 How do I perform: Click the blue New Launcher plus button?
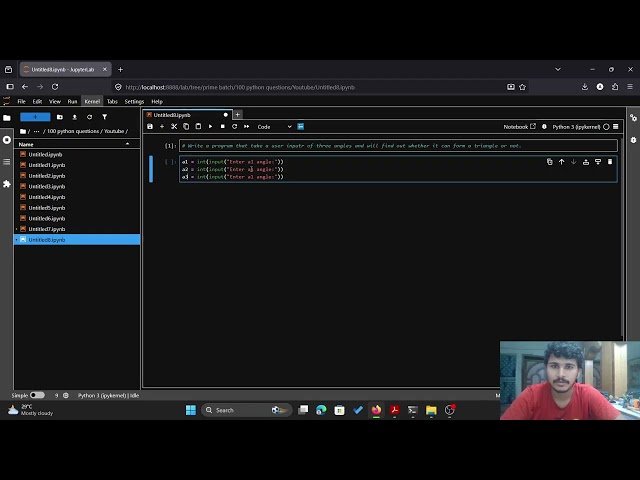coord(35,117)
